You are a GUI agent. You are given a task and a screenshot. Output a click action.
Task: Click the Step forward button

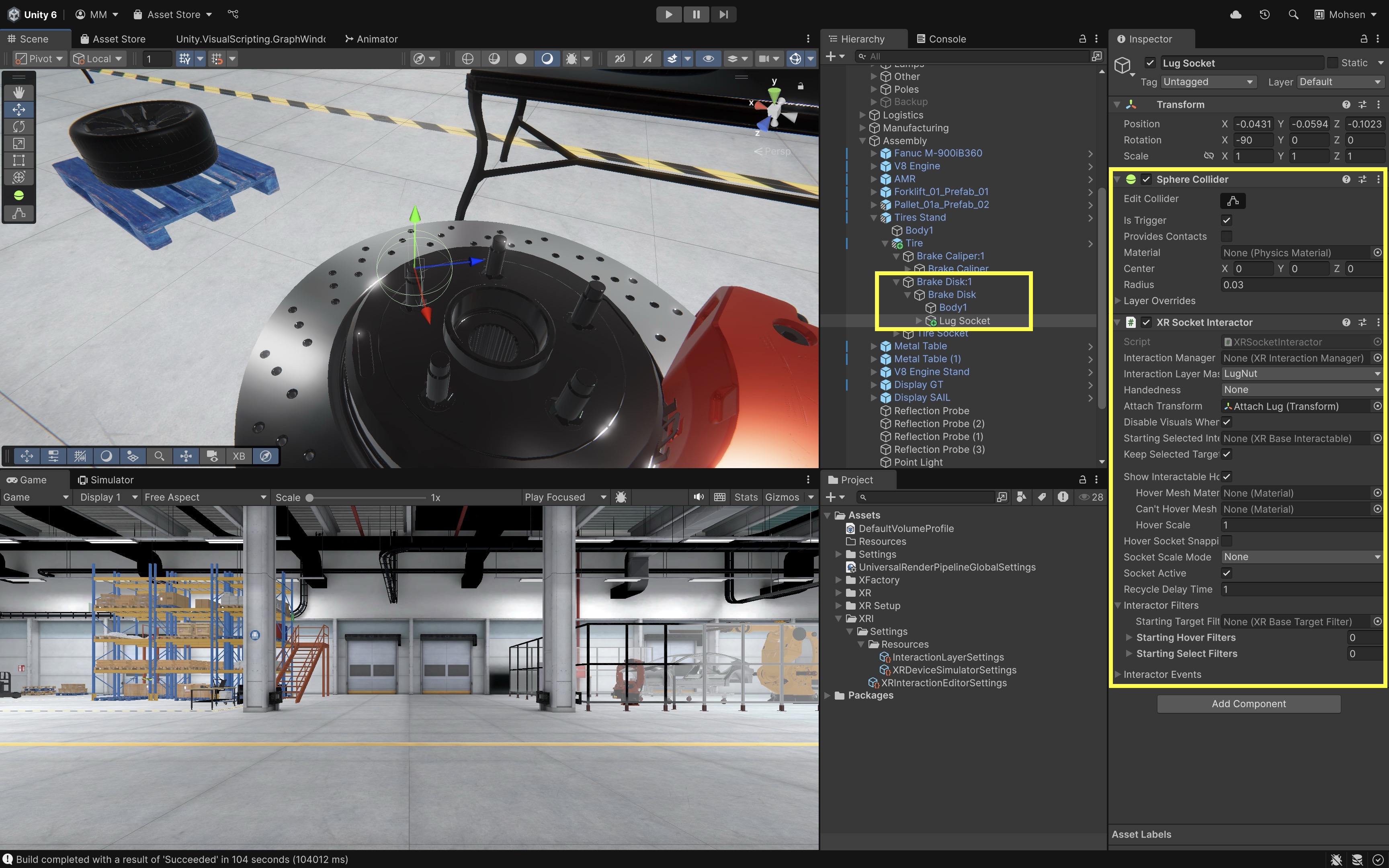pyautogui.click(x=723, y=14)
